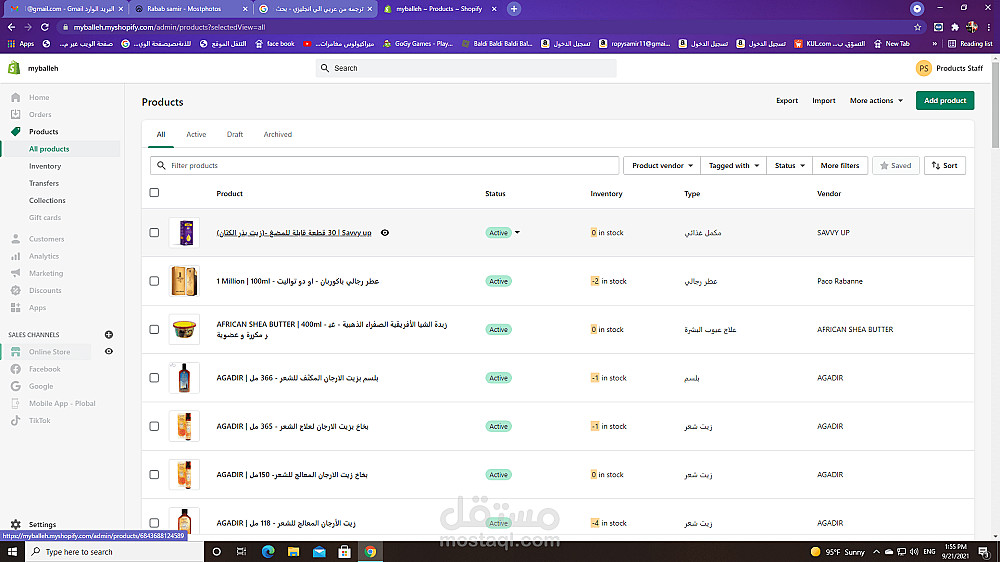Open the Sort options
The image size is (1000, 562).
945,166
